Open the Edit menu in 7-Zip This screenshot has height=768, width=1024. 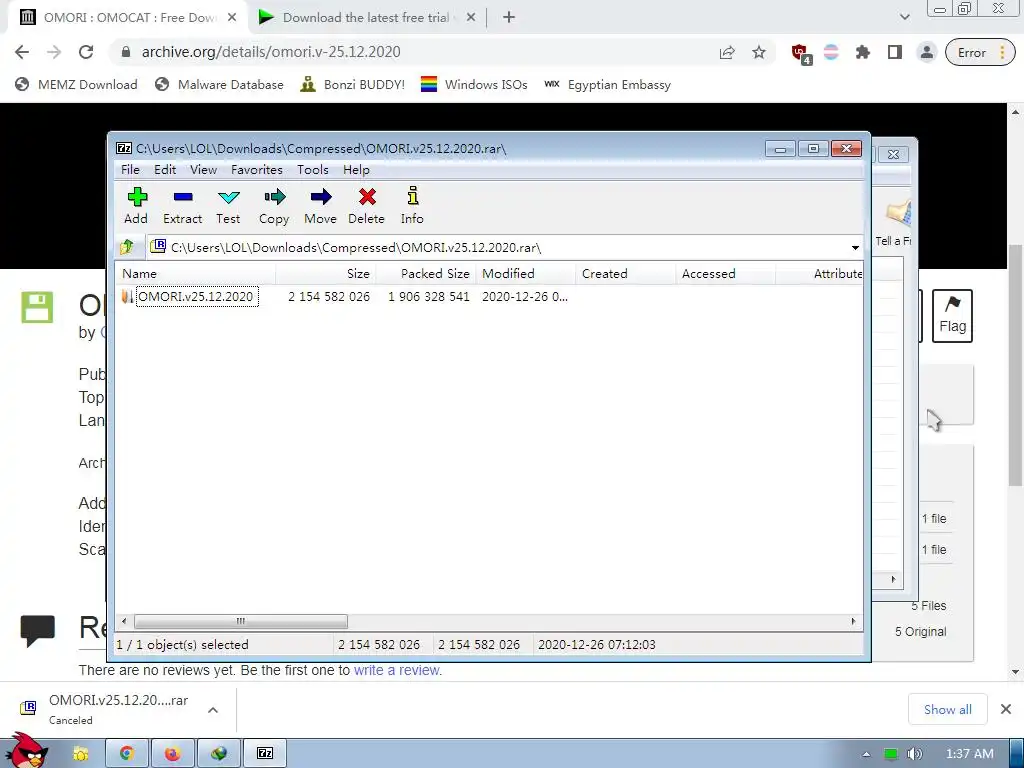(x=165, y=170)
